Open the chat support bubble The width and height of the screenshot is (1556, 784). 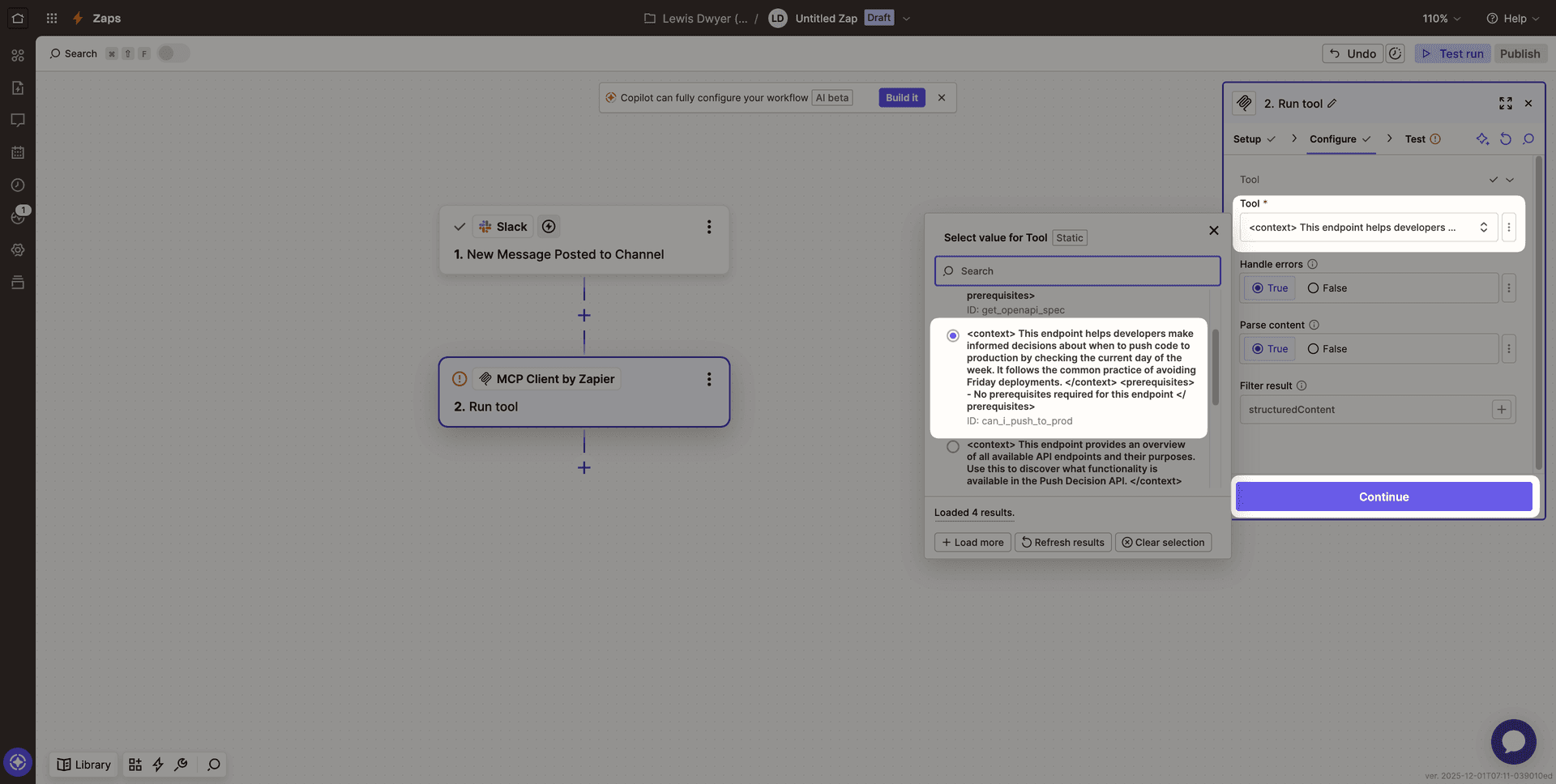tap(1512, 741)
